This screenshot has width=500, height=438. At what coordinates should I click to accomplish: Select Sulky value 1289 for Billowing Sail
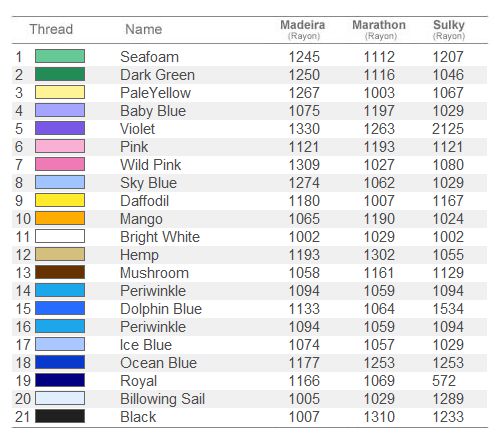(448, 399)
